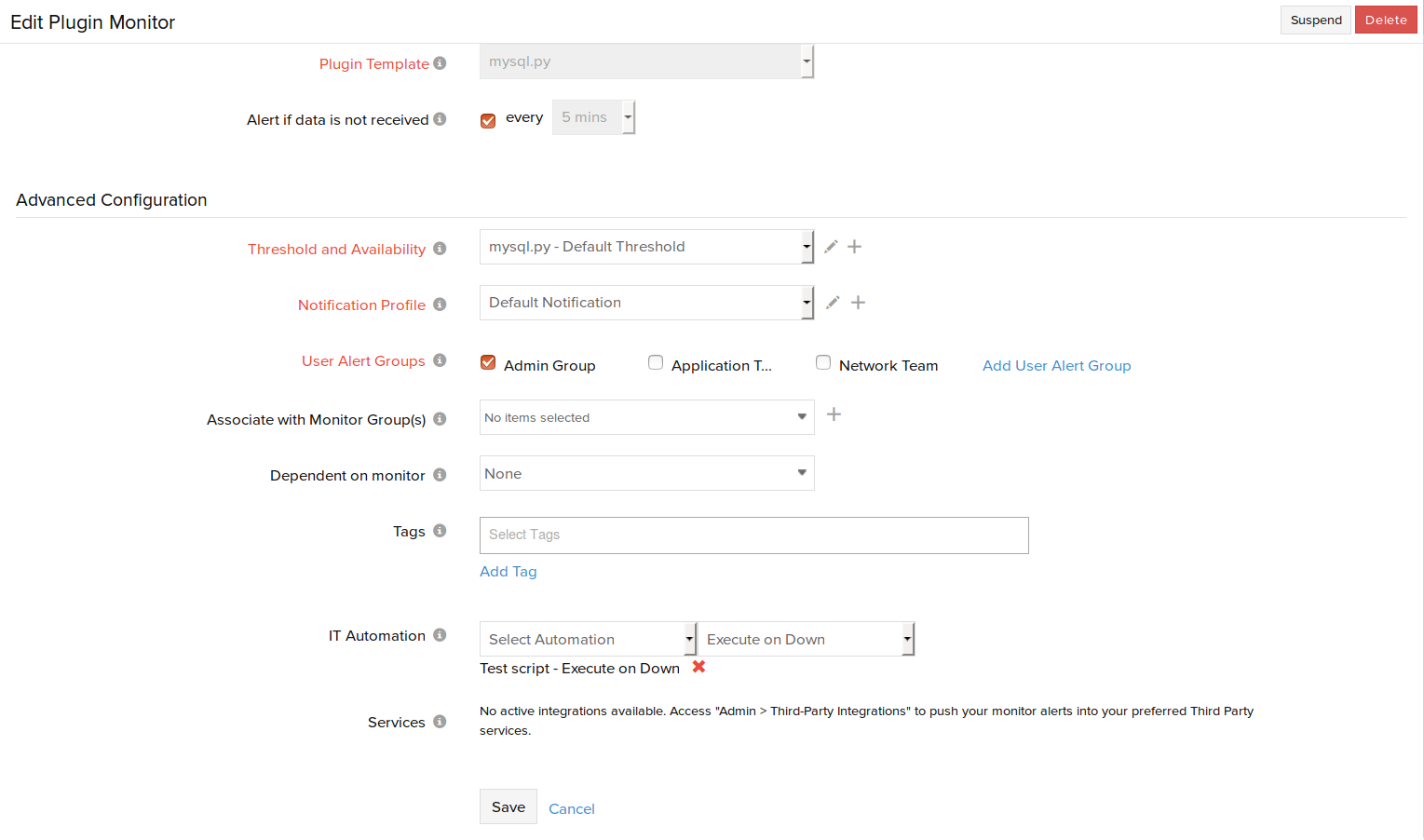This screenshot has height=840, width=1424.
Task: Show info tooltip for Services
Action: 440,722
